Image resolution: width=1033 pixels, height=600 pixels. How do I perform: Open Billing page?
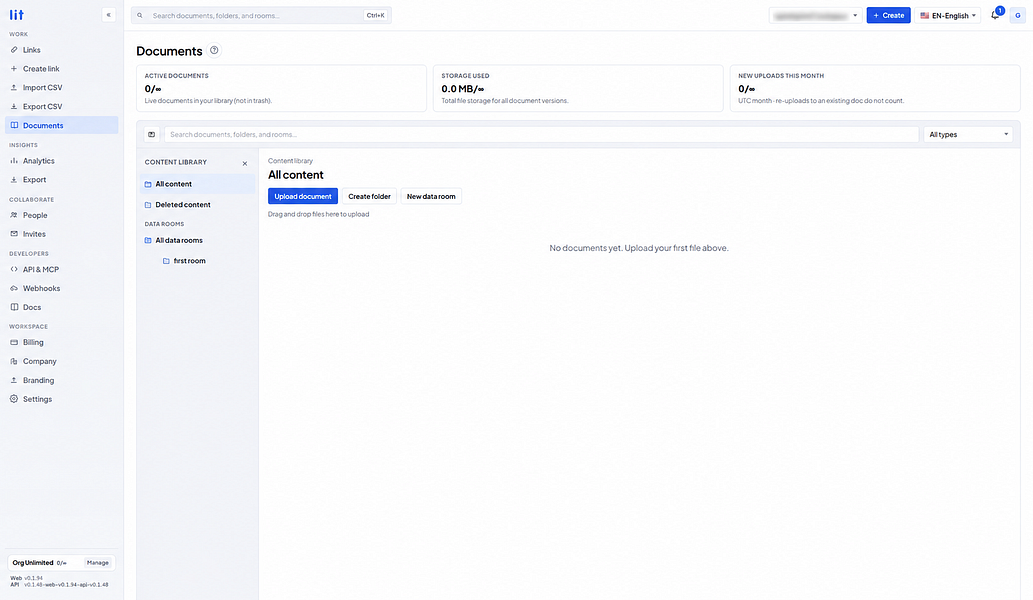(x=62, y=342)
